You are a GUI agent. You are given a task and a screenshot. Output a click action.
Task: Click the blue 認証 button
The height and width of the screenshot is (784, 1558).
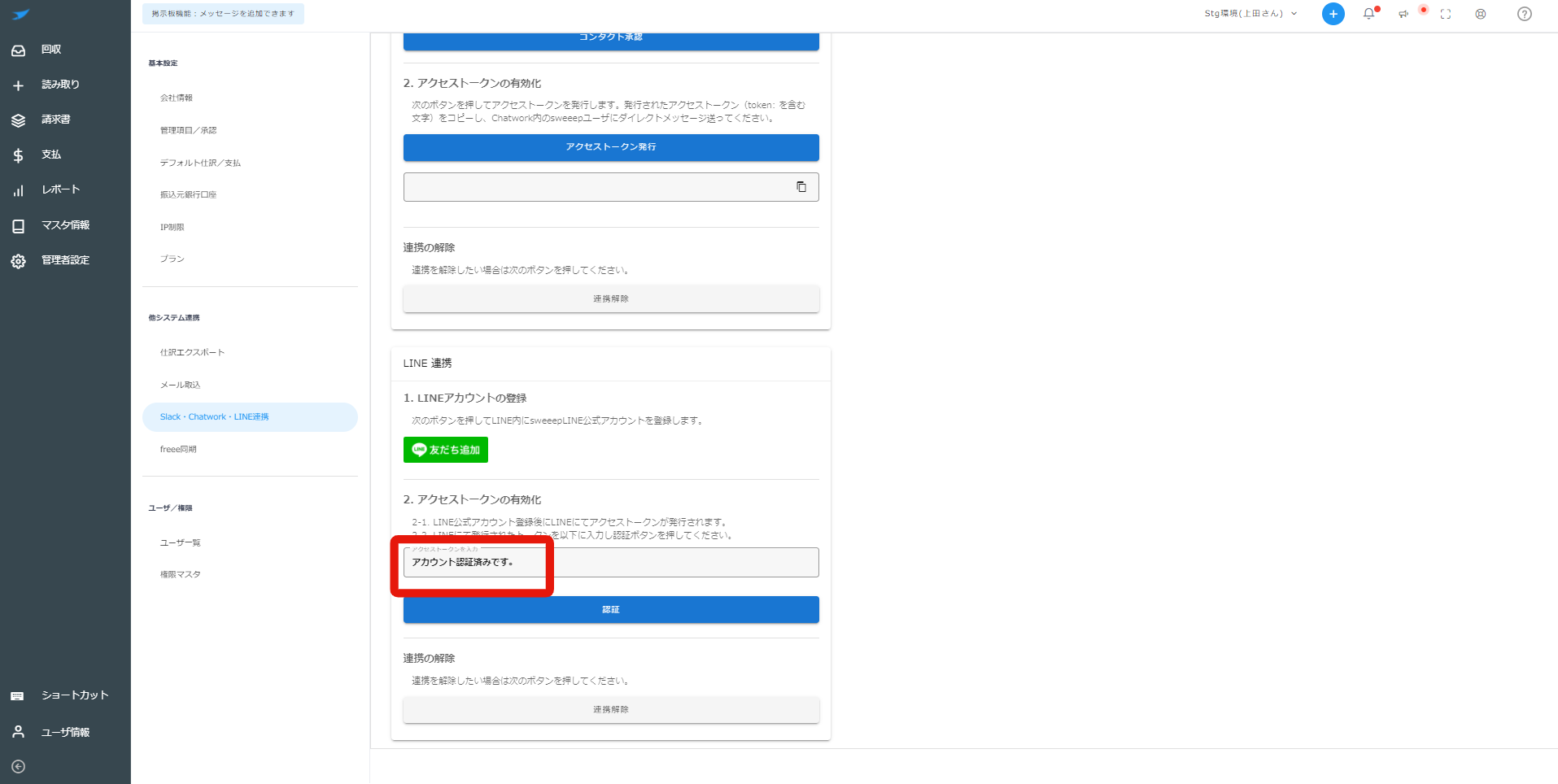(611, 609)
